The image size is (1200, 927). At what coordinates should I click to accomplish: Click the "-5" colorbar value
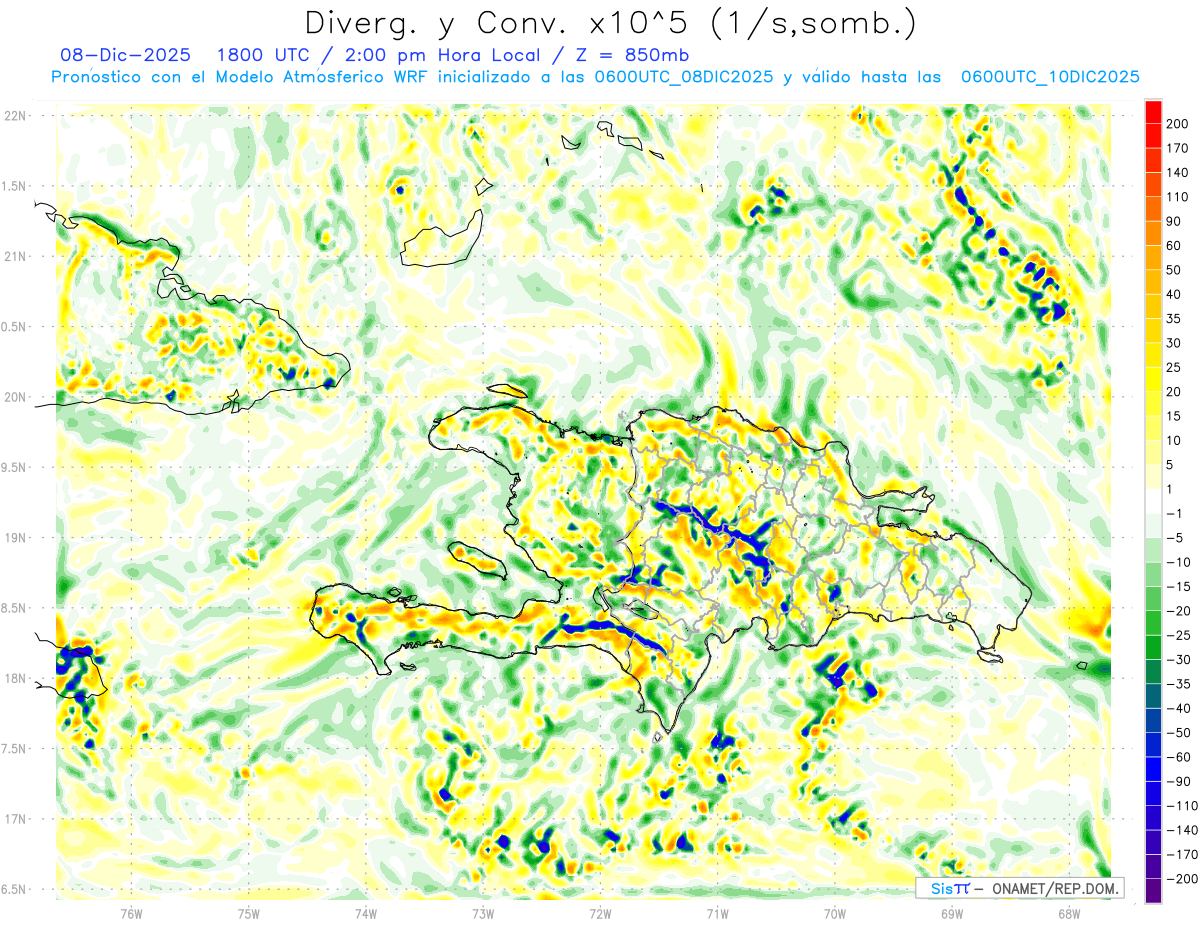[x=1176, y=538]
